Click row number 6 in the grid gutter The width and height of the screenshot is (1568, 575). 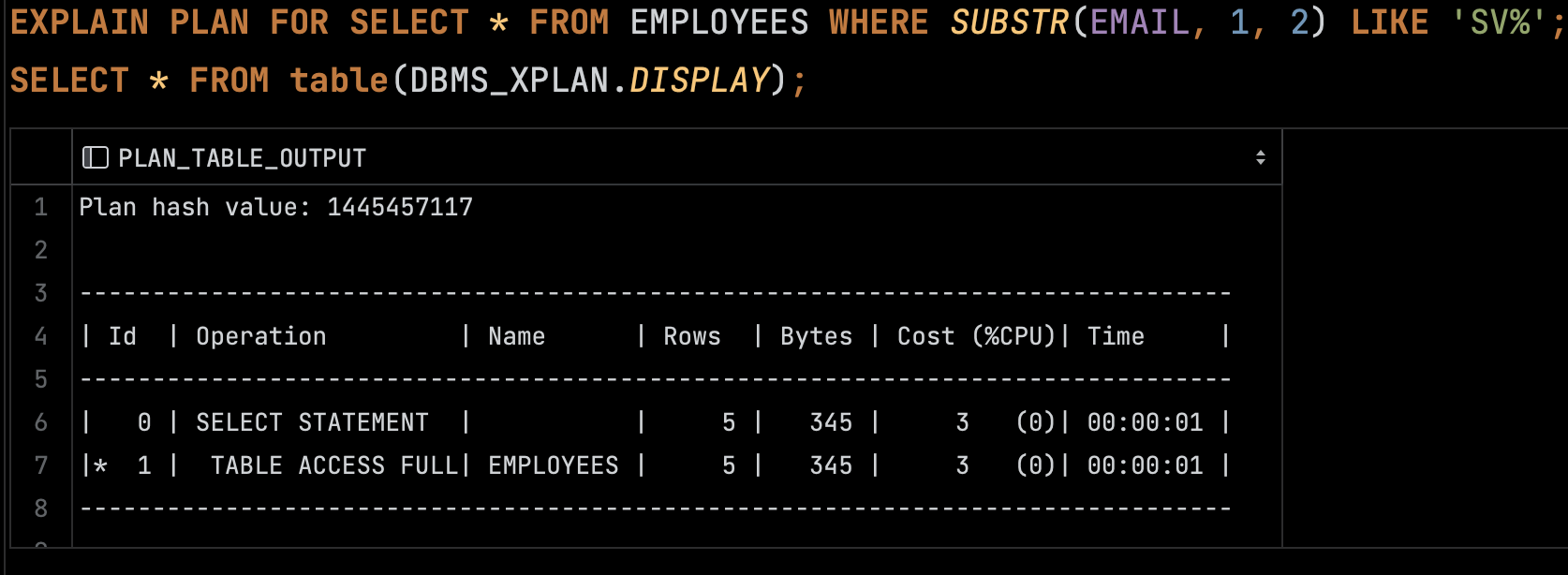pos(41,422)
